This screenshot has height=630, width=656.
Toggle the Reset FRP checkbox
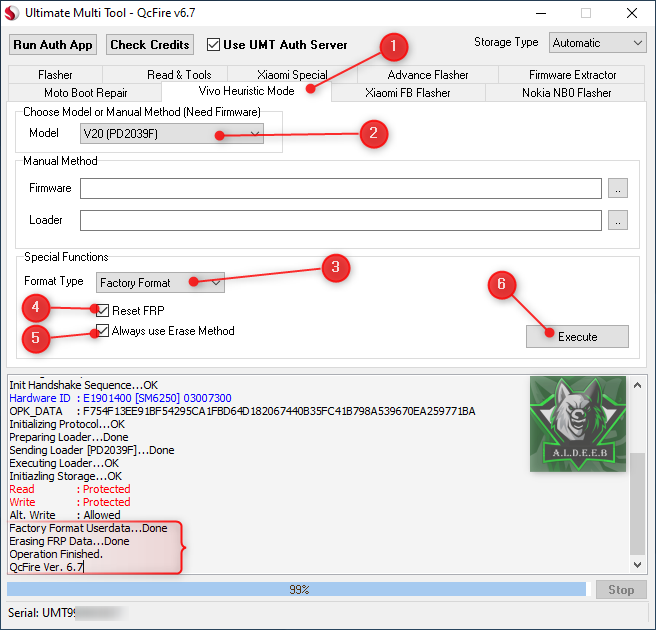(102, 311)
